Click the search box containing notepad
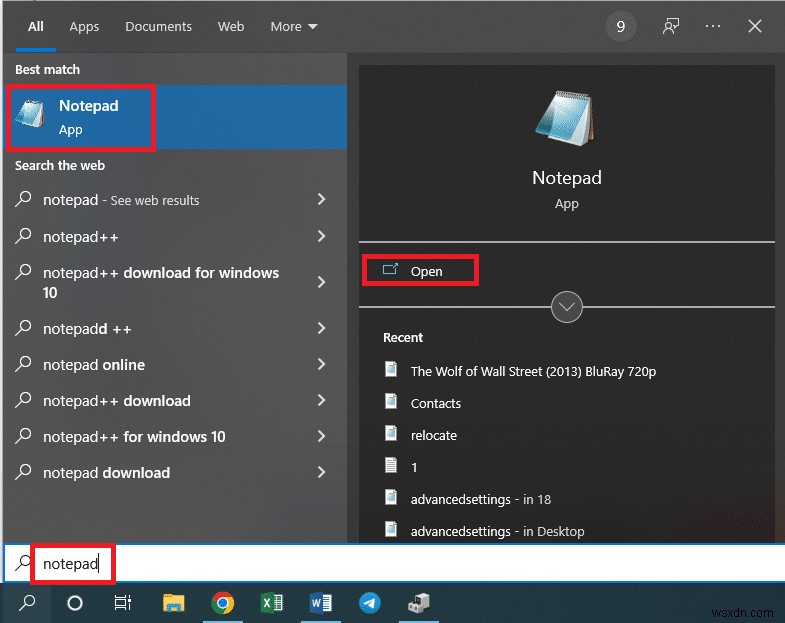 point(395,563)
